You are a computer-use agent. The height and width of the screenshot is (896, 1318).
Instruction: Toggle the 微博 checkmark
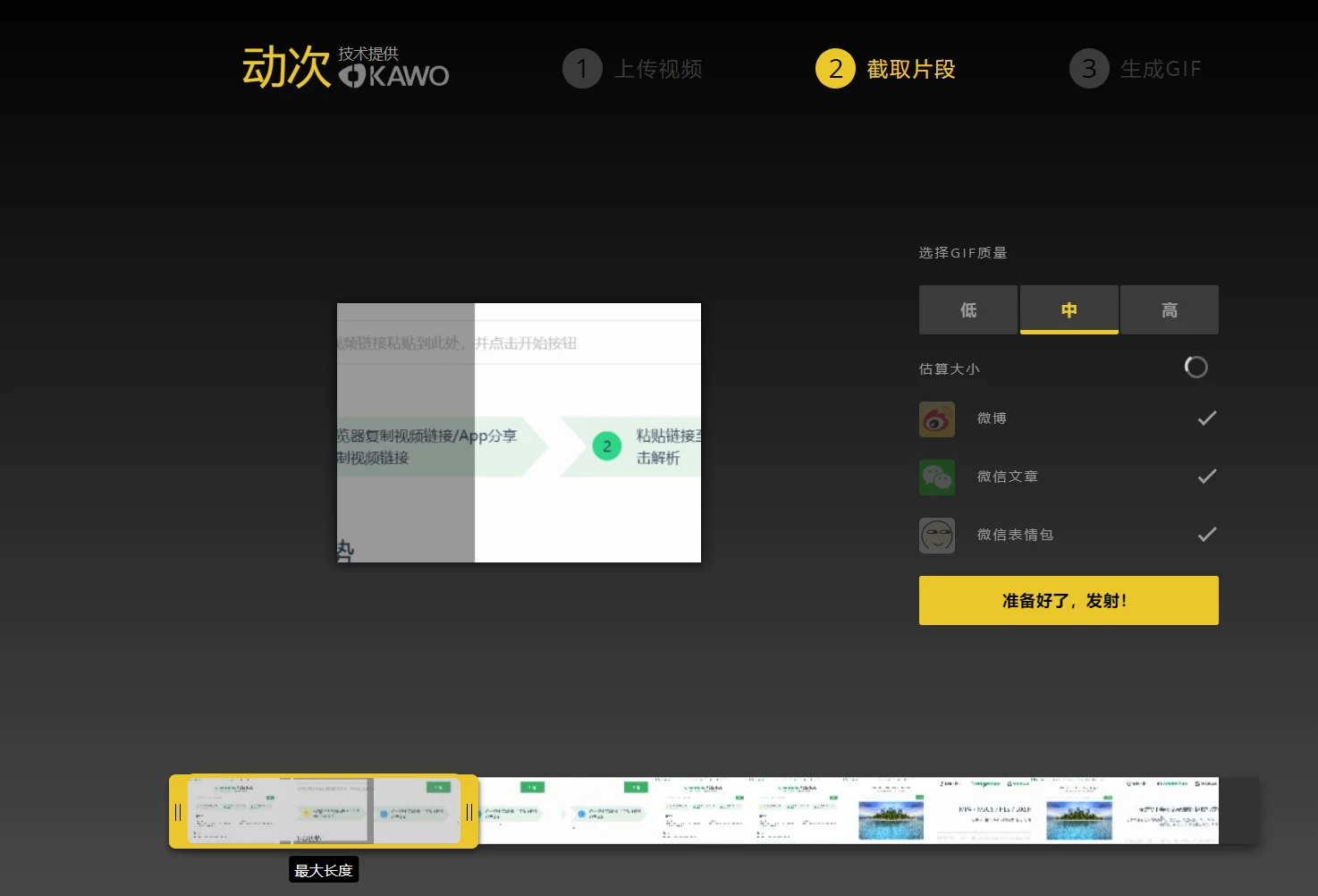tap(1206, 418)
